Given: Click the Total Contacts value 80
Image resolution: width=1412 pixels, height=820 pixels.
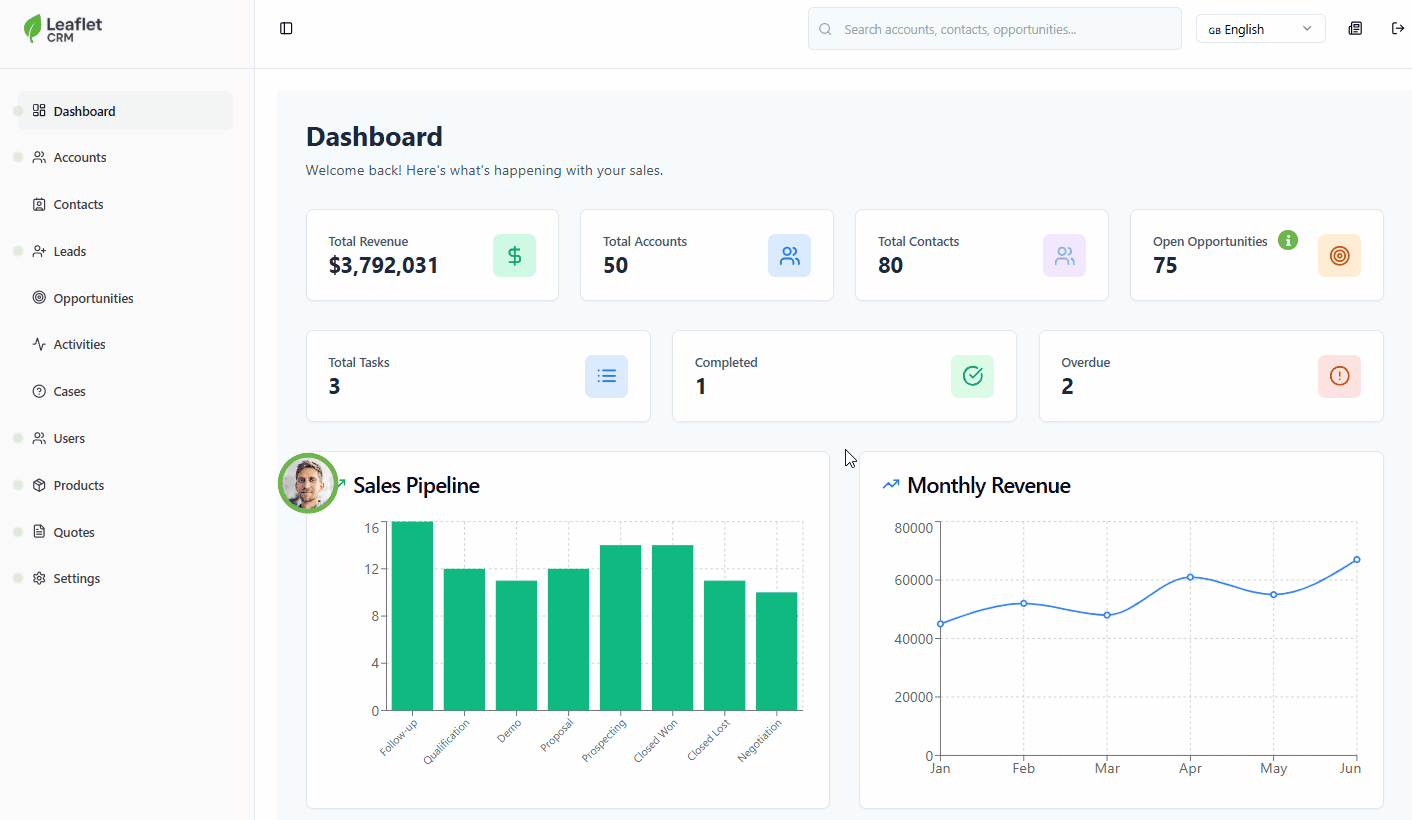Looking at the screenshot, I should click(x=890, y=265).
